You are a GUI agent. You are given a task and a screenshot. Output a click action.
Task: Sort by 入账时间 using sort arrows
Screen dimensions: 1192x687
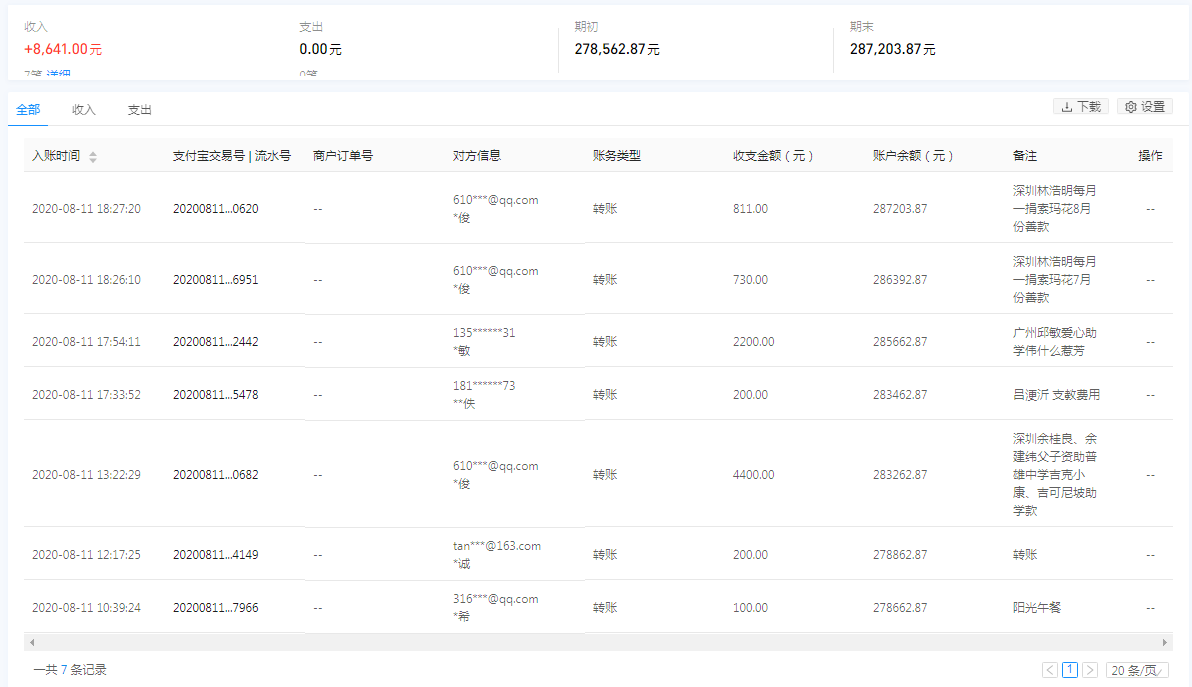93,157
